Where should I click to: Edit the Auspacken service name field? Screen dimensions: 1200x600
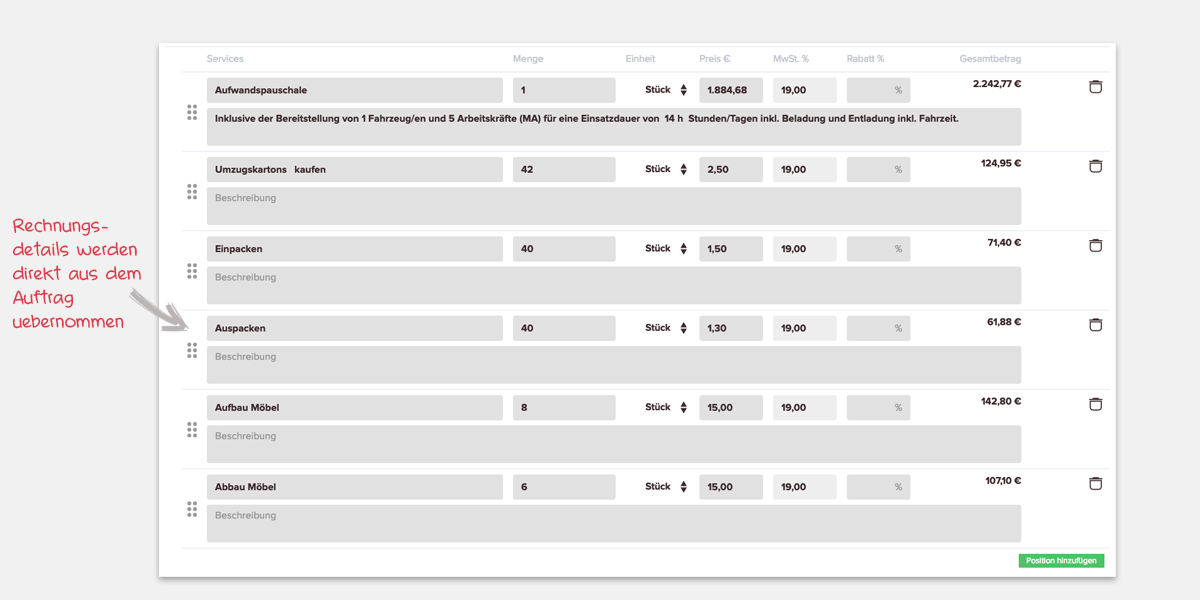pyautogui.click(x=355, y=328)
